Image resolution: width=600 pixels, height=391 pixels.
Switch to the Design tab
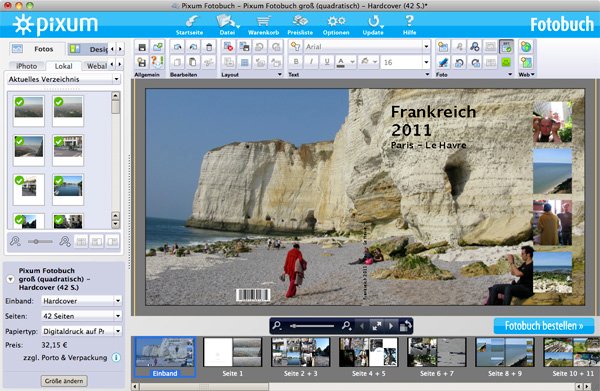tap(89, 49)
